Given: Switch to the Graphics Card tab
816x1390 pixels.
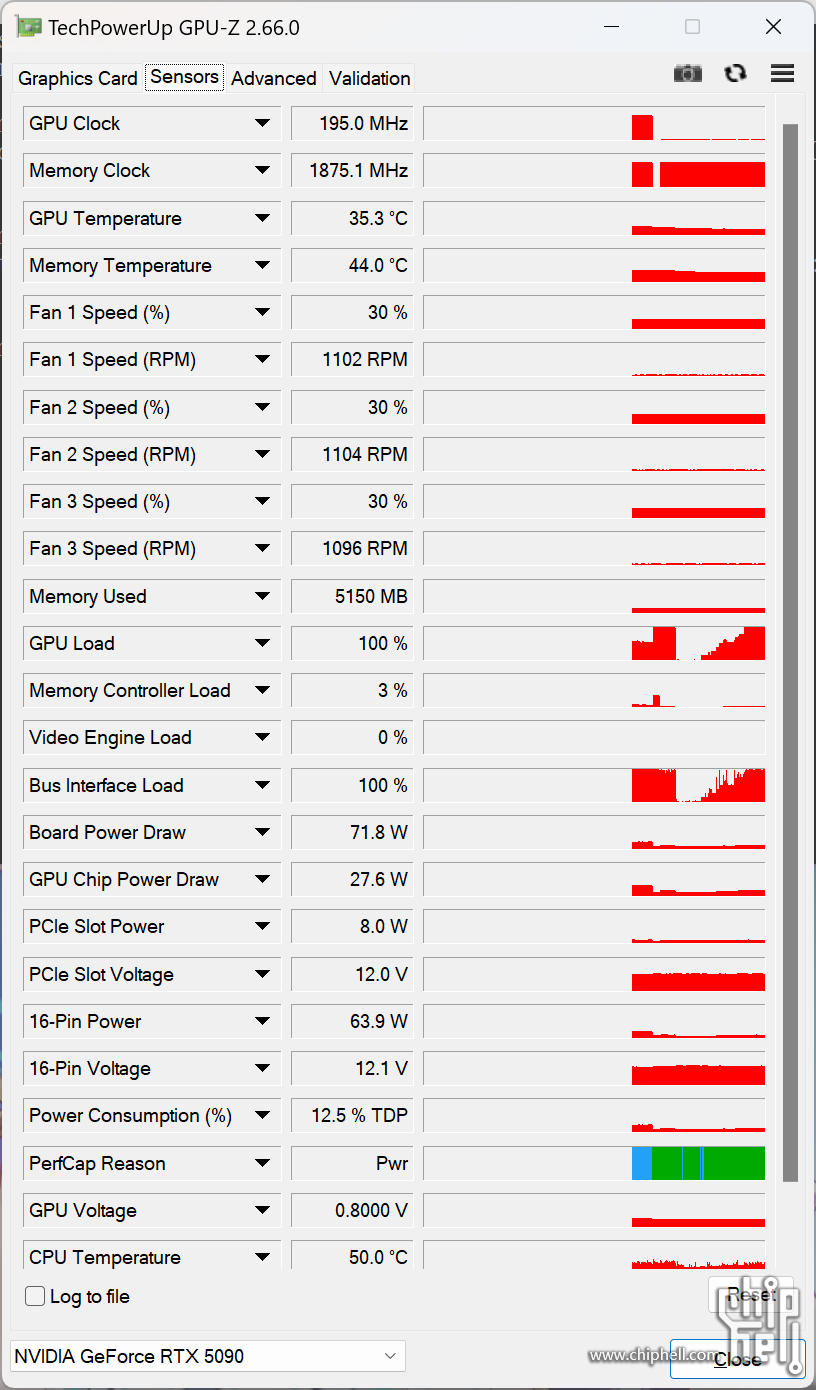Looking at the screenshot, I should 78,78.
